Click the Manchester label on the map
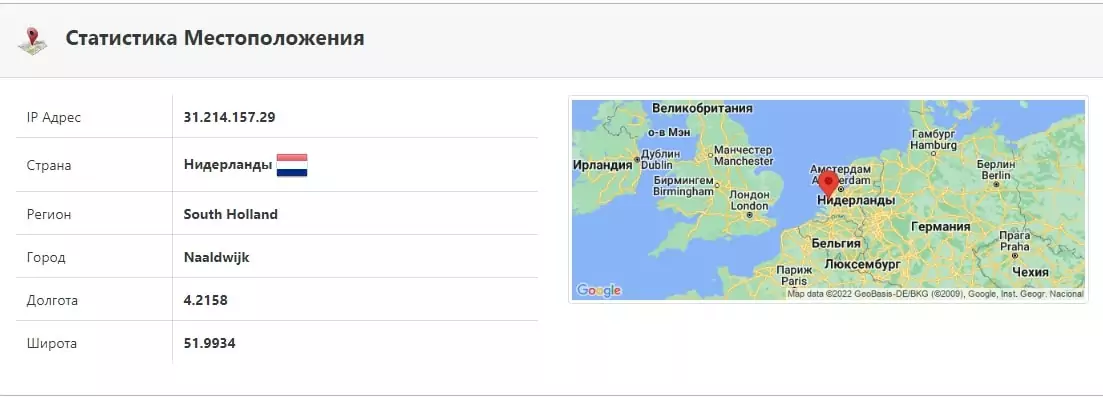 pyautogui.click(x=743, y=156)
